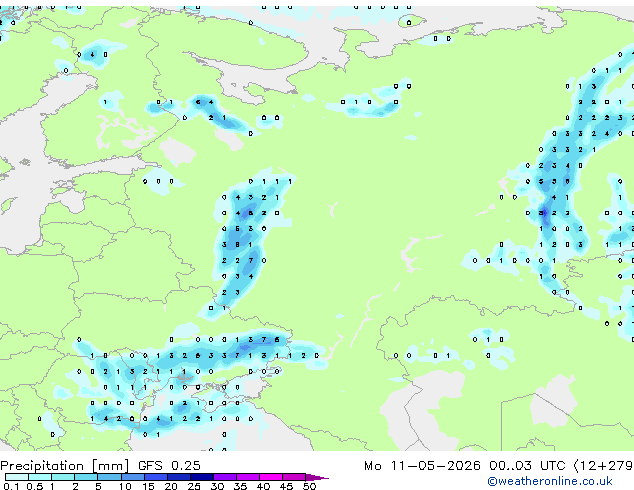
Task: Select the 35–40 mm violet legend swatch
Action: (x=247, y=477)
